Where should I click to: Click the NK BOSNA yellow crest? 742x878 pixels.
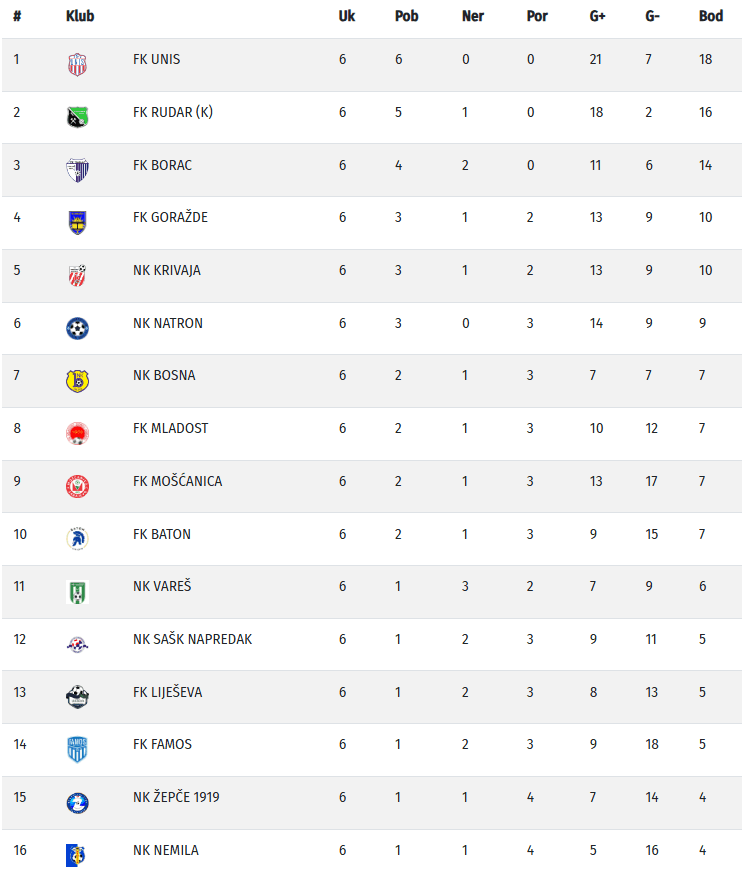[x=77, y=381]
